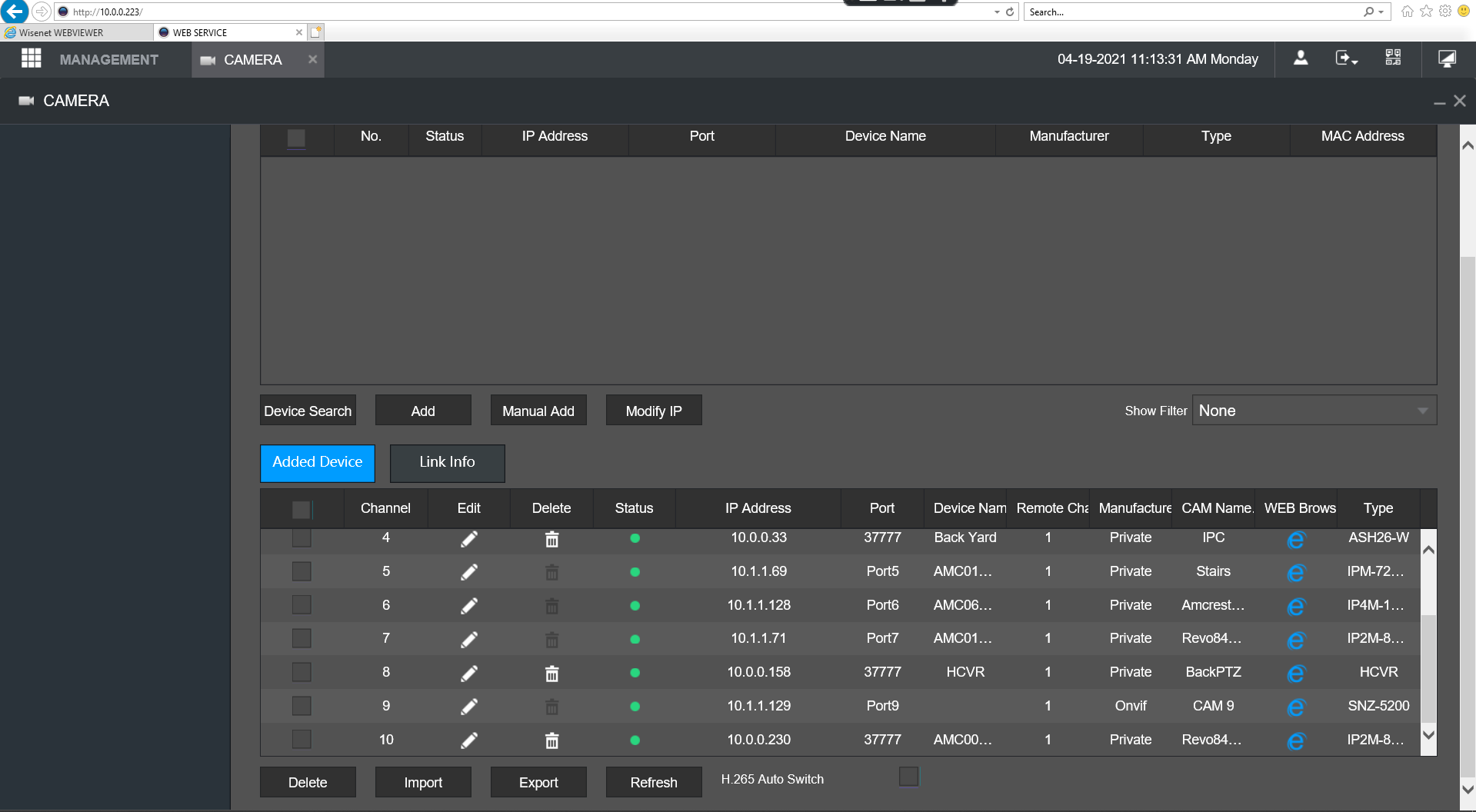Delete channel 8 with trash icon
The image size is (1476, 812).
pyautogui.click(x=551, y=674)
